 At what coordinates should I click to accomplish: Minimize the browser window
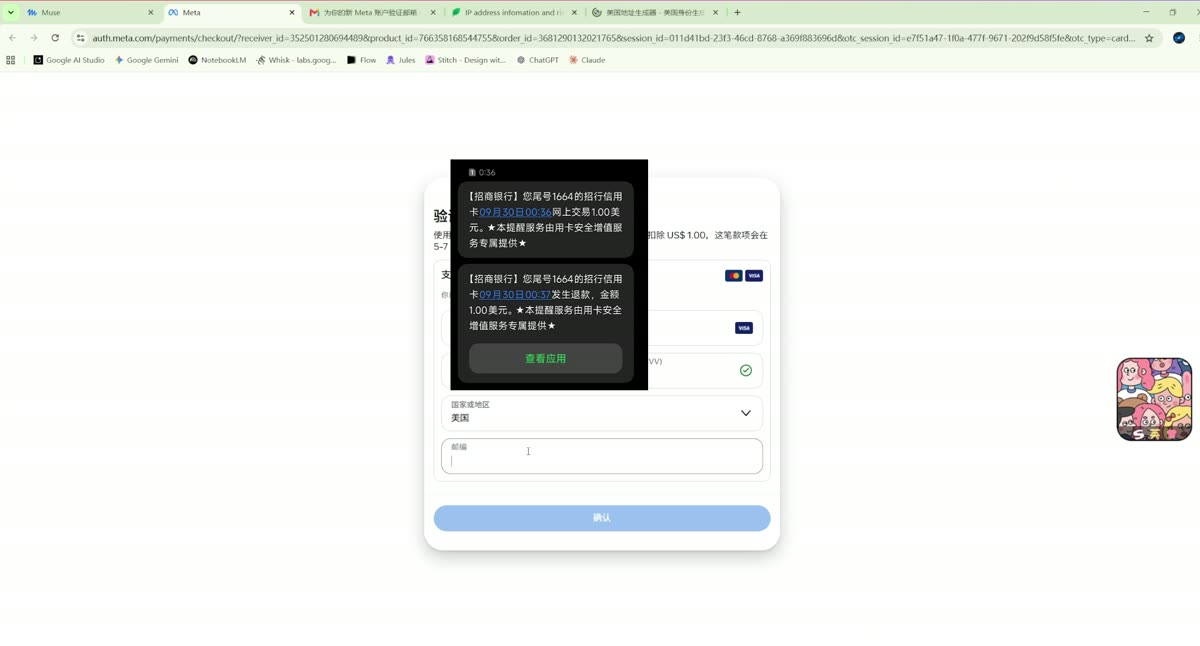(1145, 13)
